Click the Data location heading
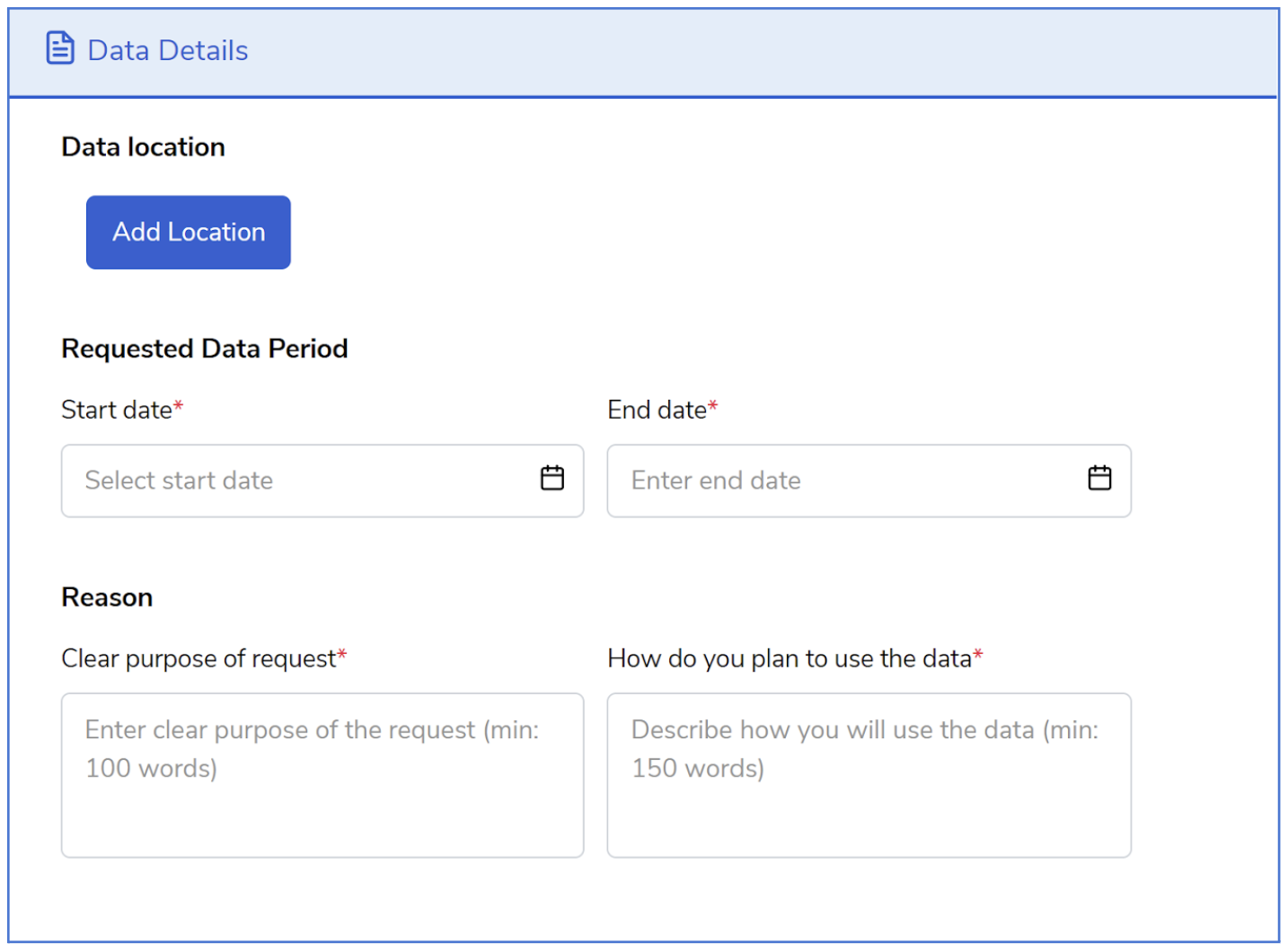This screenshot has height=952, width=1288. (143, 147)
